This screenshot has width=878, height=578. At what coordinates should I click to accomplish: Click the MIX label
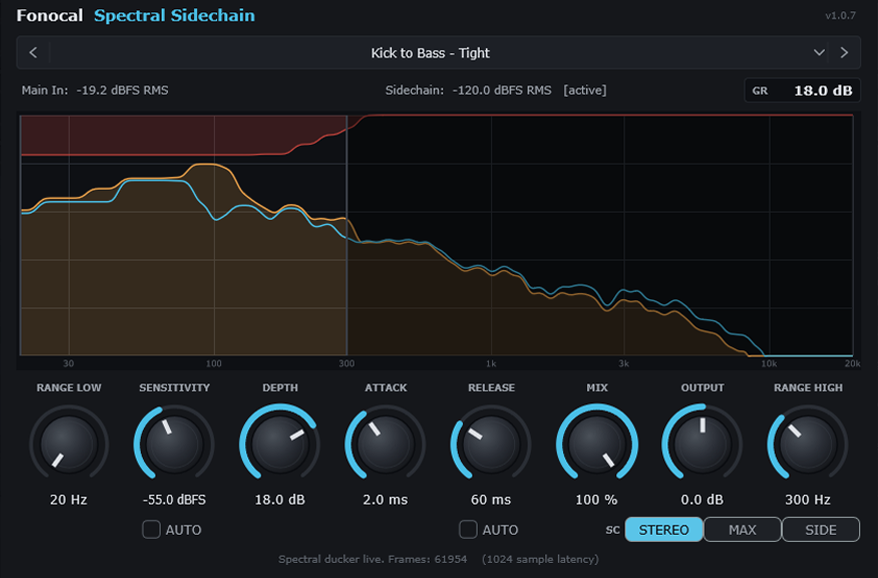[597, 388]
